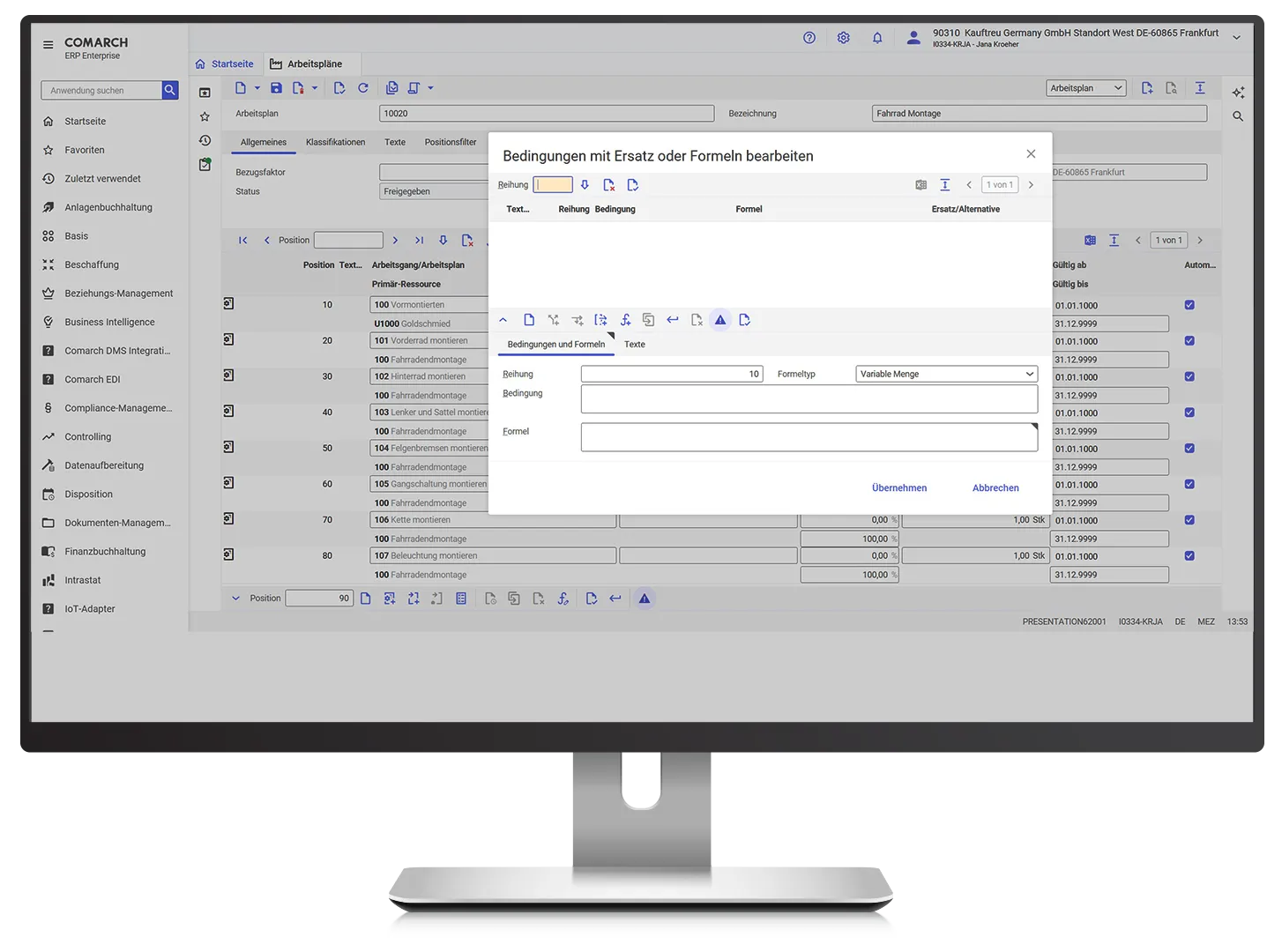Click the warning triangle icon in dialog
The width and height of the screenshot is (1282, 952).
720,320
